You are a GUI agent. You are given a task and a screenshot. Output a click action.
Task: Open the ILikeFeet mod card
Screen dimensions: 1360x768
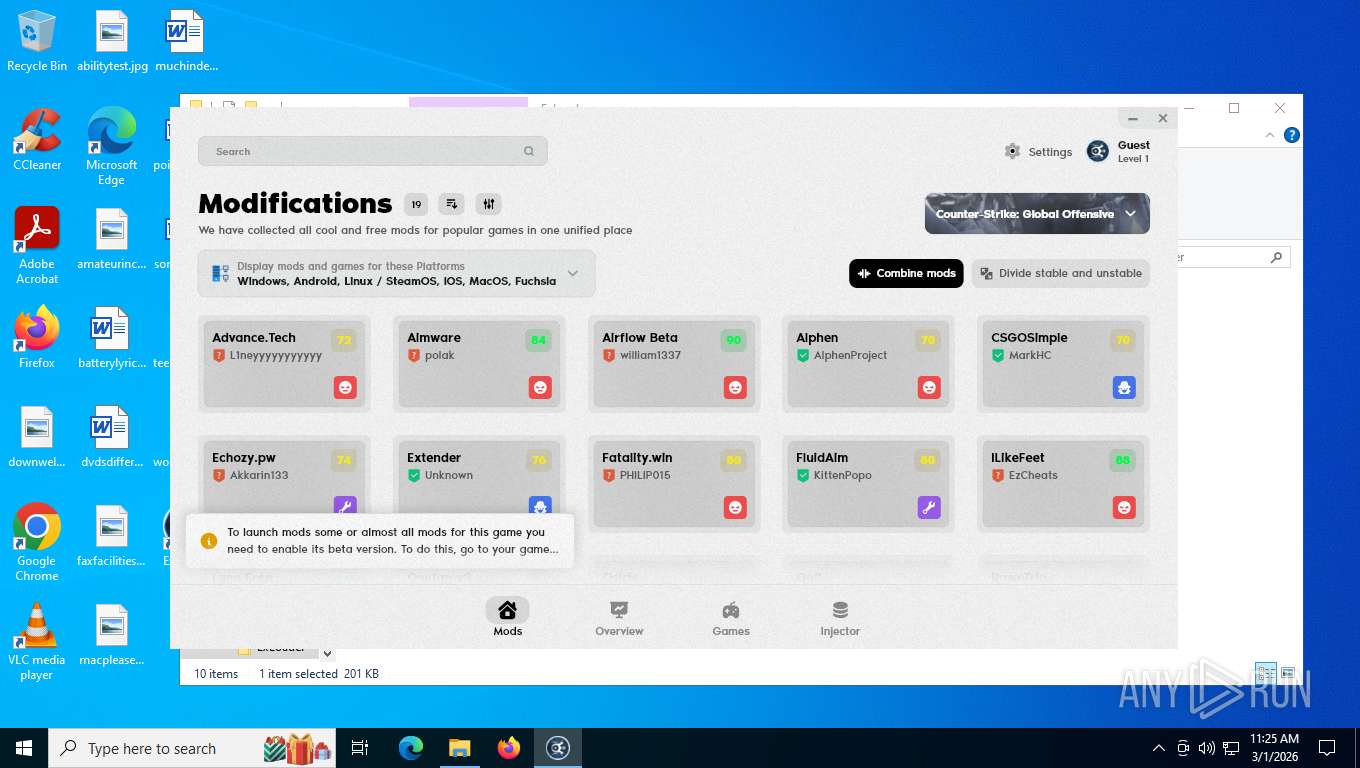[x=1063, y=484]
